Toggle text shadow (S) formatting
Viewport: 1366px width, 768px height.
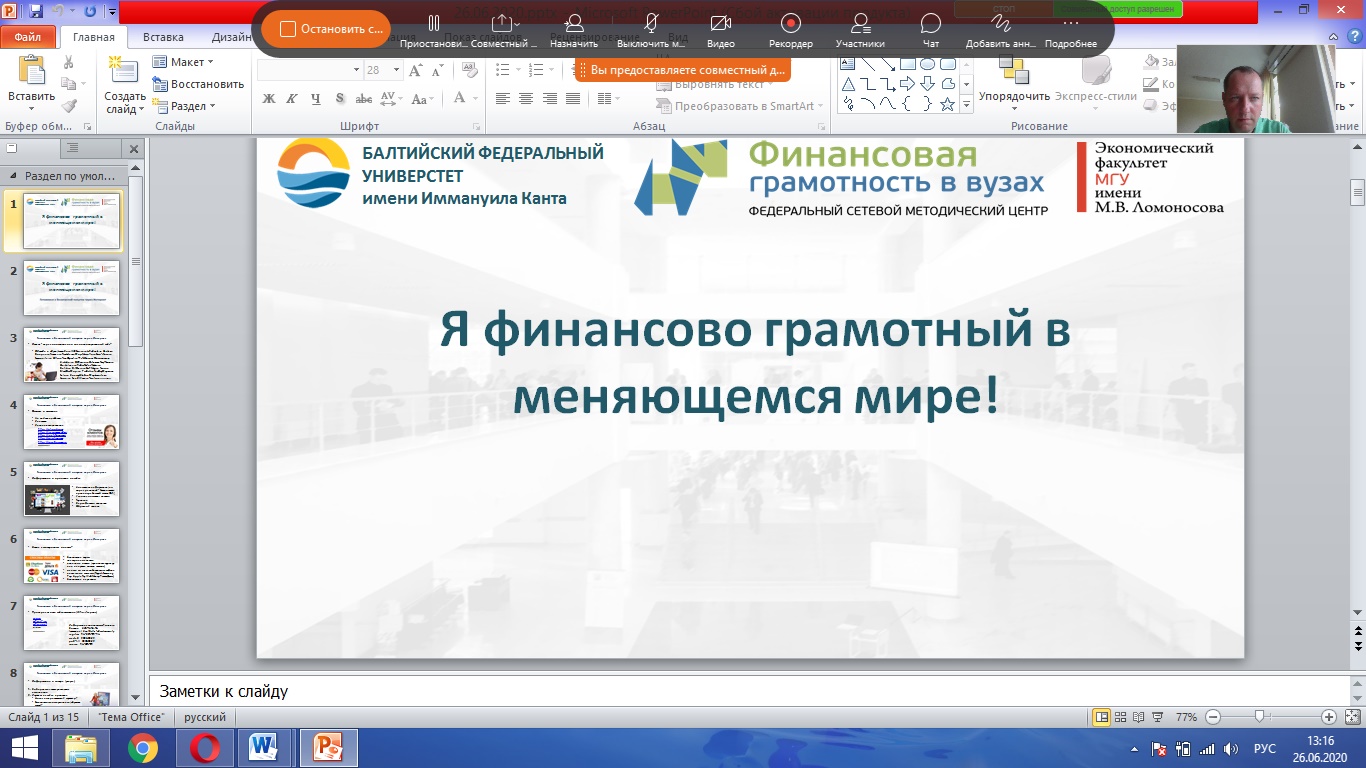click(340, 98)
